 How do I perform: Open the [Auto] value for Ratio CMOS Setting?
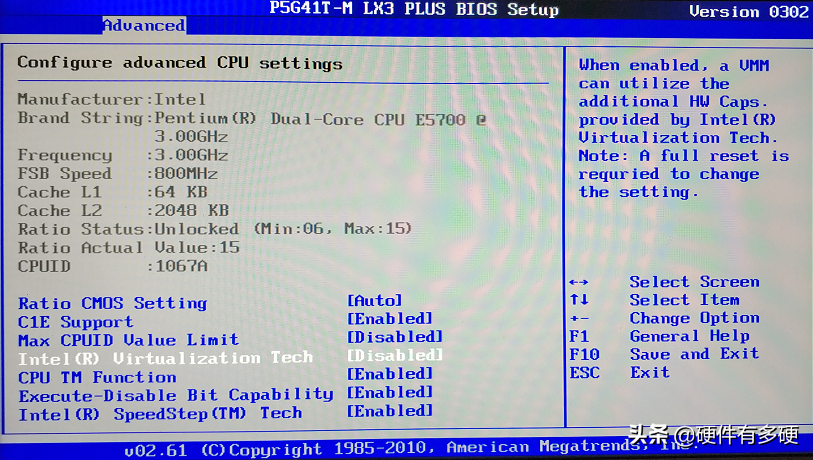coord(375,300)
